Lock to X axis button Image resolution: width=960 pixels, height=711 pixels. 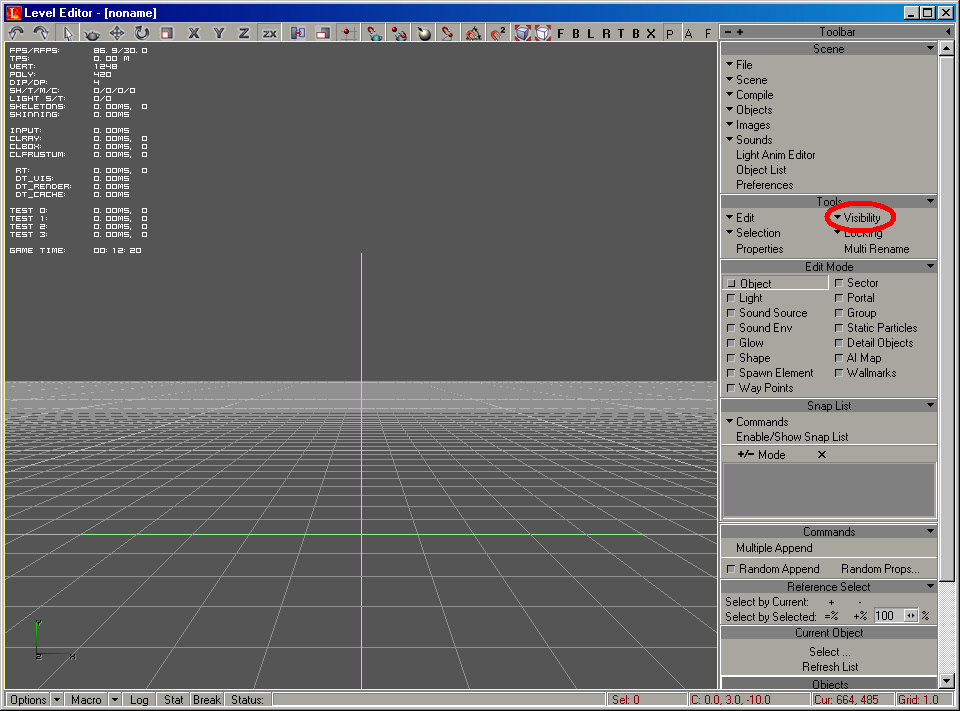[193, 33]
